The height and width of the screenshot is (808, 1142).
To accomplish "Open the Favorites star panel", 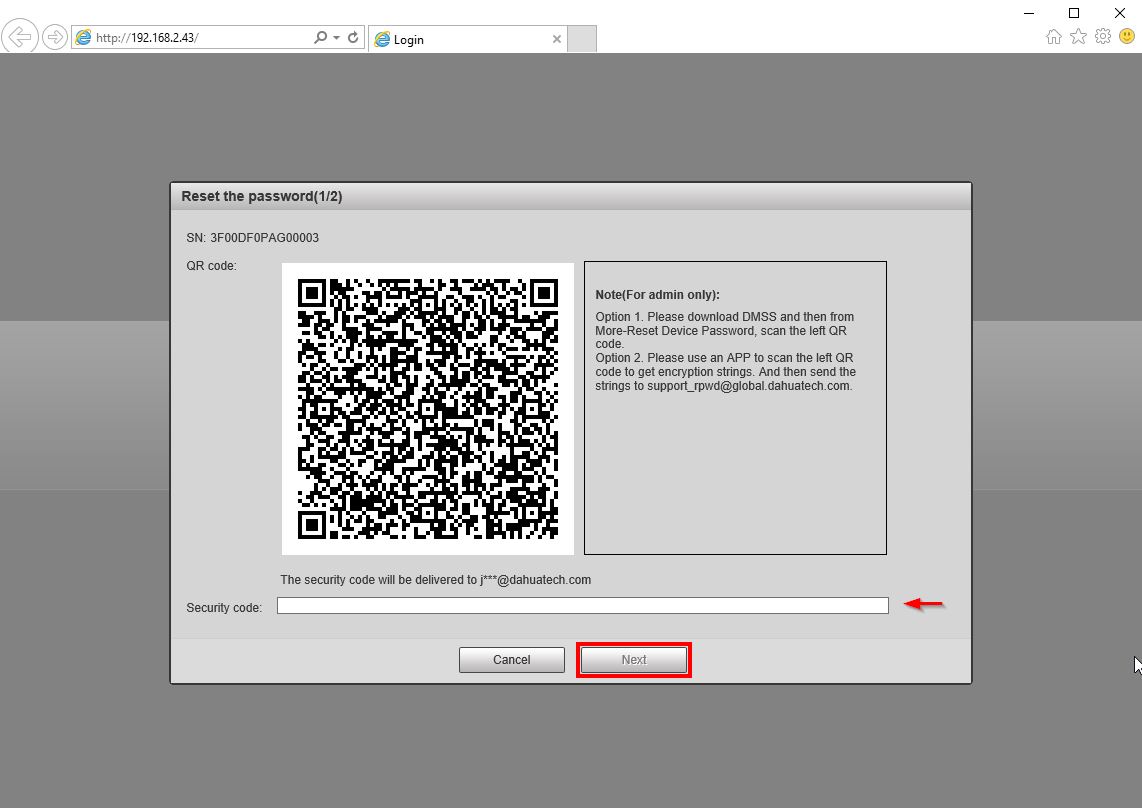I will [x=1078, y=36].
